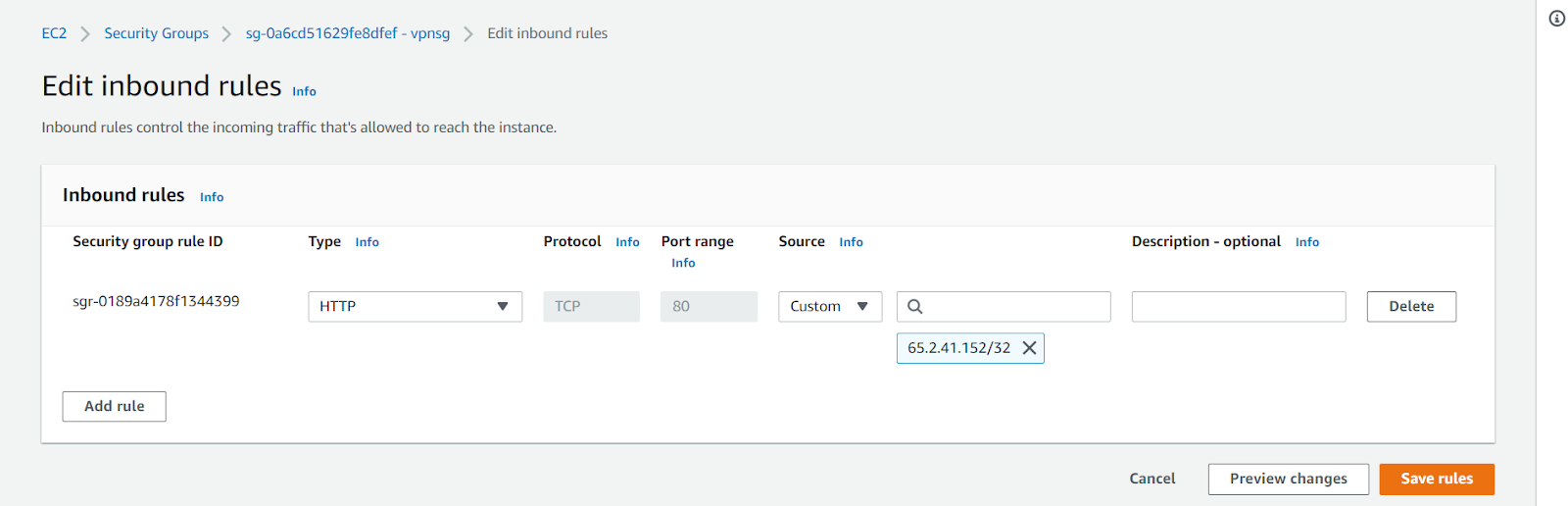Click Preview changes button
Image resolution: width=1568 pixels, height=506 pixels.
pos(1288,480)
